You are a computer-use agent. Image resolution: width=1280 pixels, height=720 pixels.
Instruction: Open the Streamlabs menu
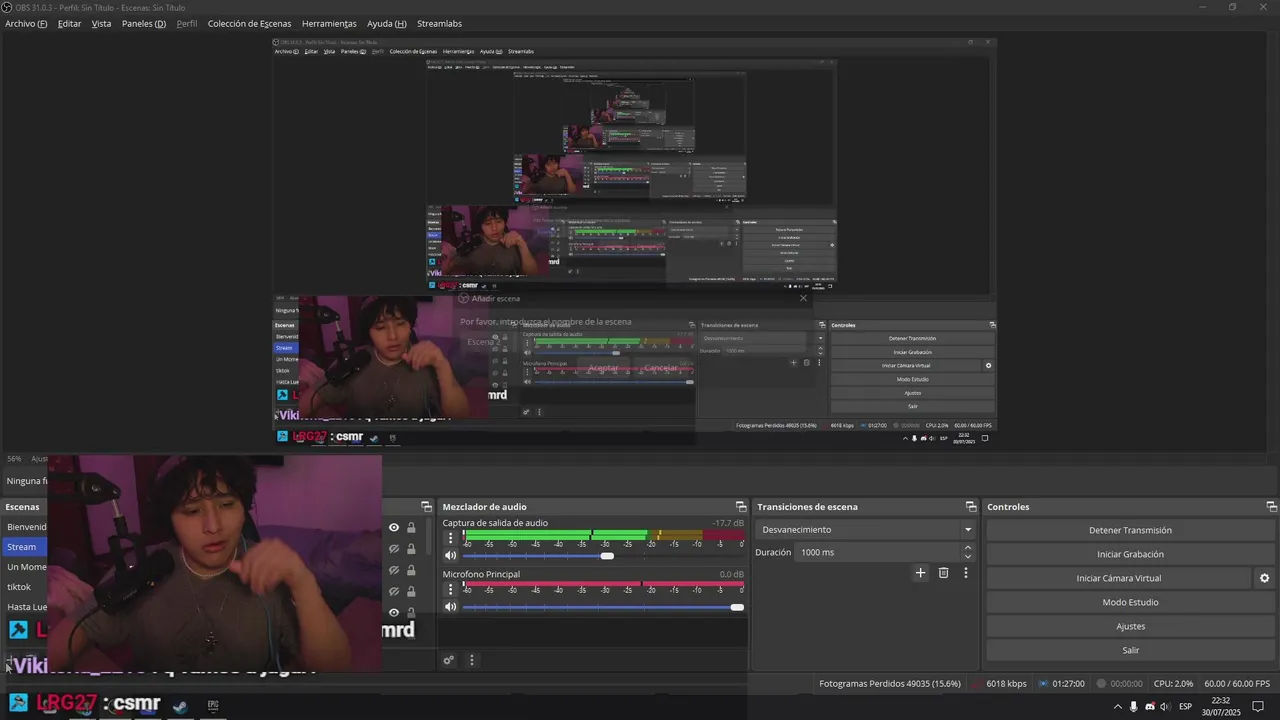[x=439, y=23]
